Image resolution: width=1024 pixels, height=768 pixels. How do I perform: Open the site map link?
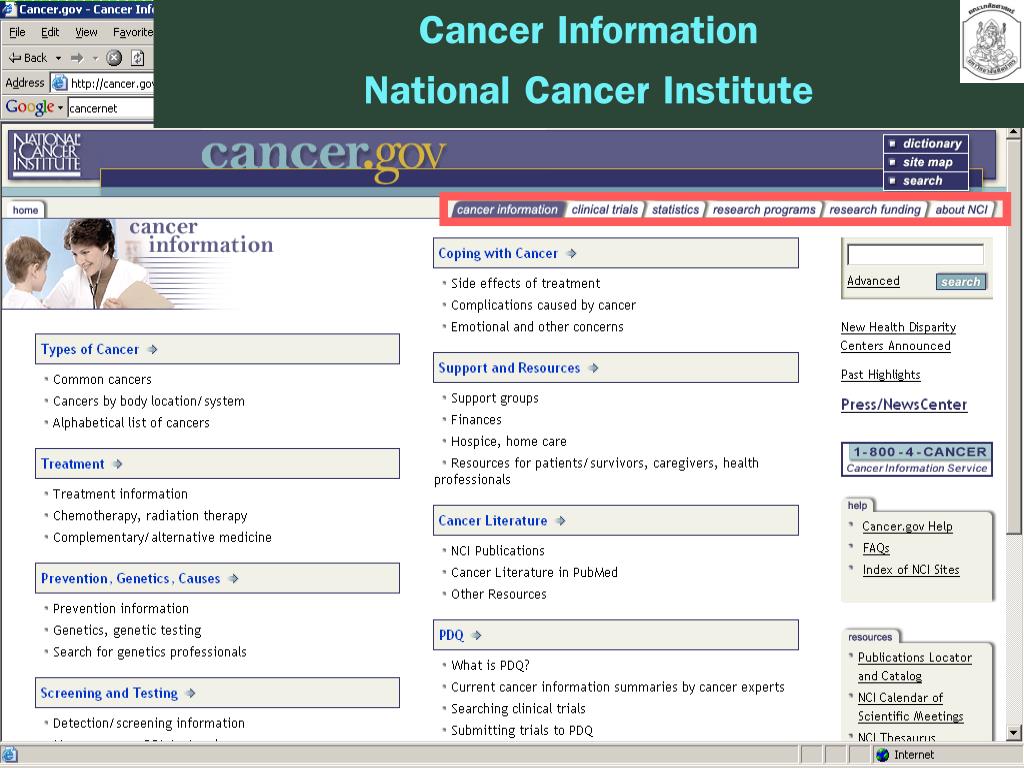(x=925, y=162)
